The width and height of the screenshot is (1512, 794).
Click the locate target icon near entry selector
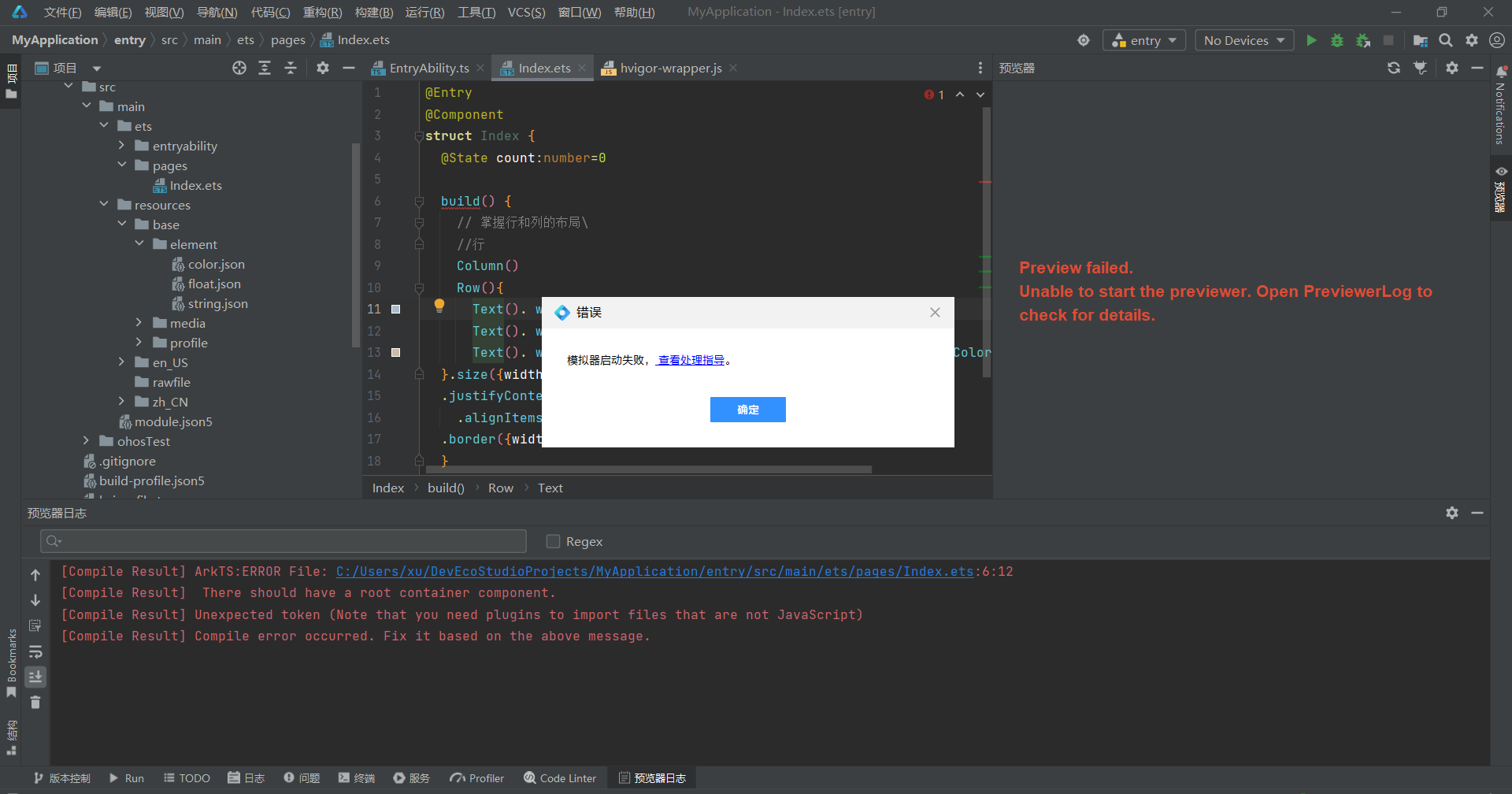point(1084,40)
